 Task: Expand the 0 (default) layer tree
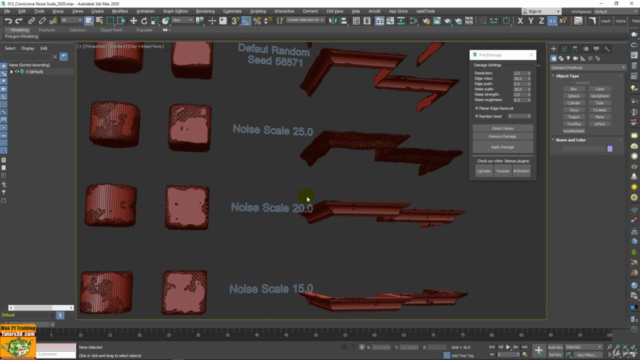point(11,72)
